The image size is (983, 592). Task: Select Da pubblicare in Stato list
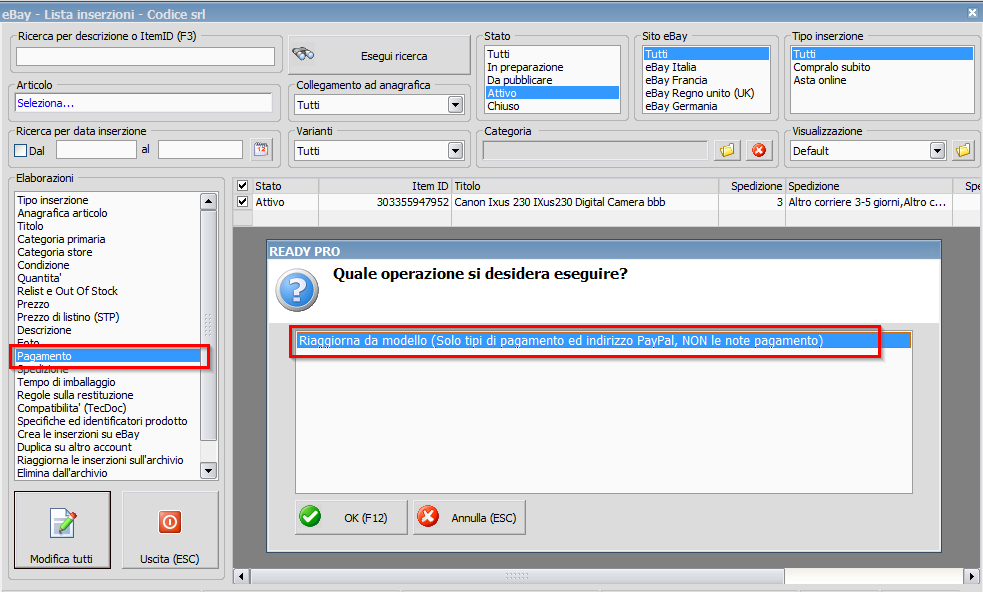(552, 80)
